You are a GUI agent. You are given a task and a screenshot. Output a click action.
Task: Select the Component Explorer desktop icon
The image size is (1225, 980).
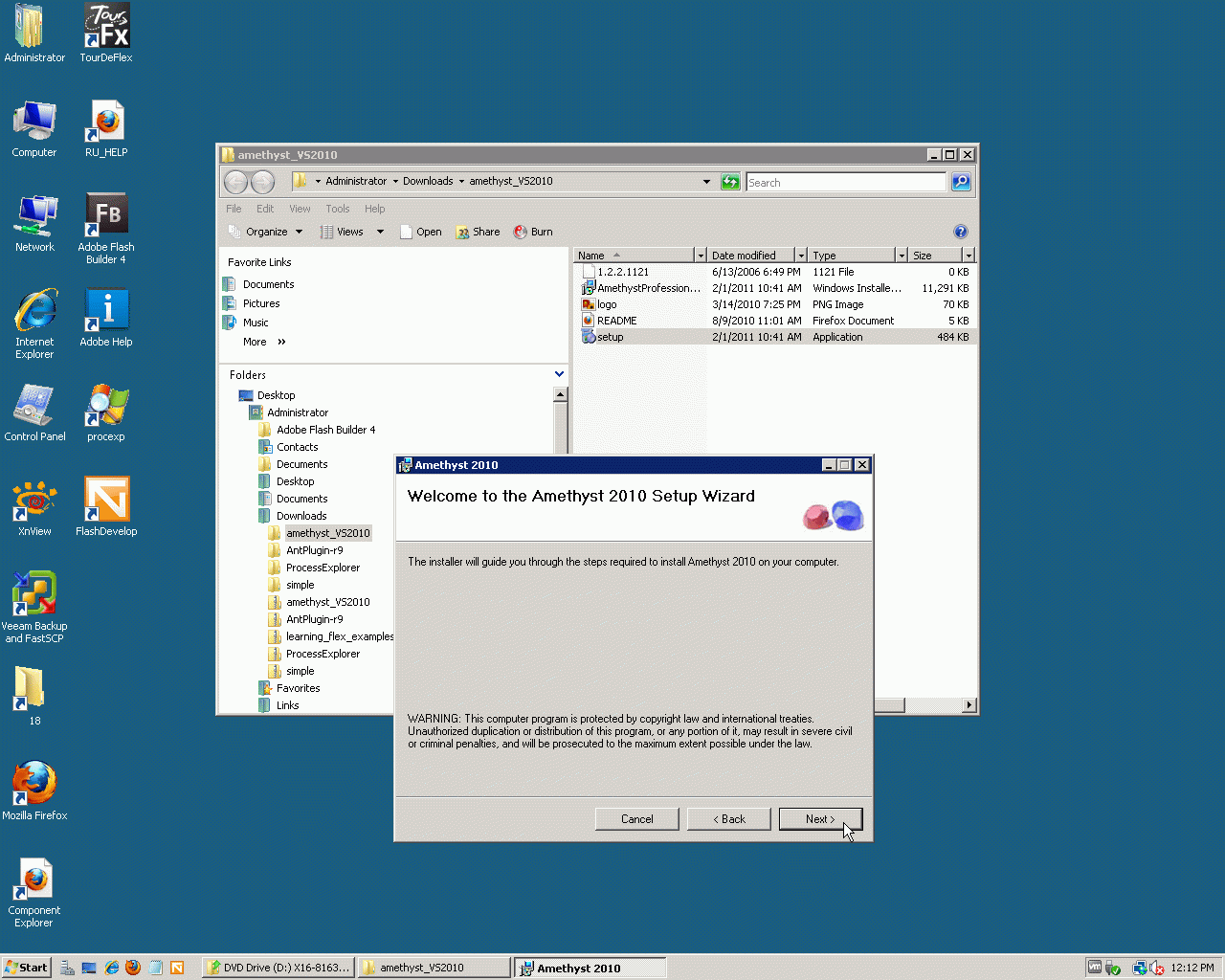[x=34, y=892]
